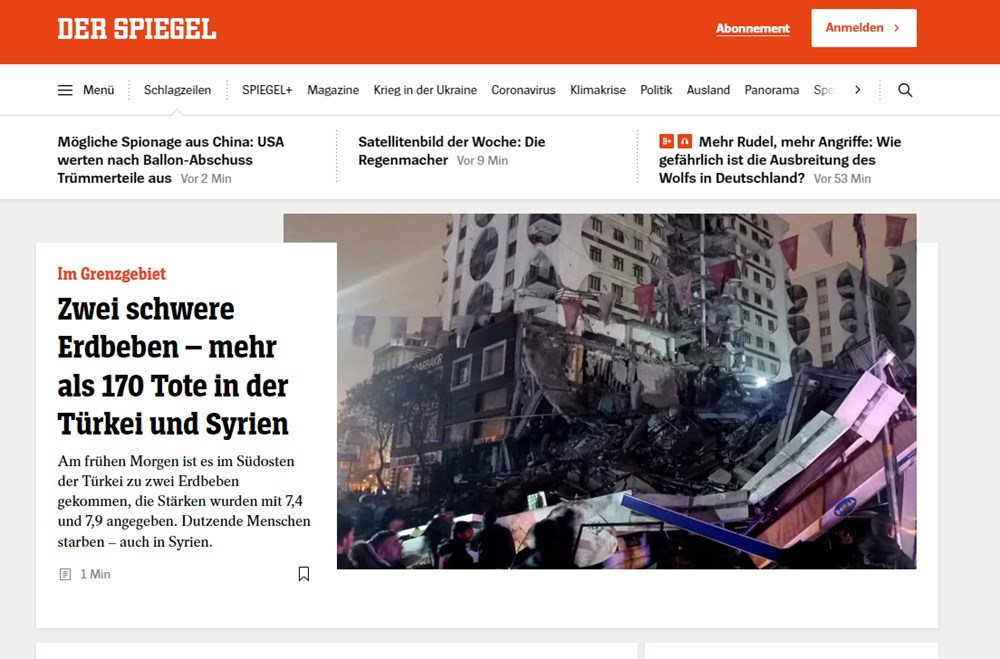Click the Anmelden button

point(864,28)
